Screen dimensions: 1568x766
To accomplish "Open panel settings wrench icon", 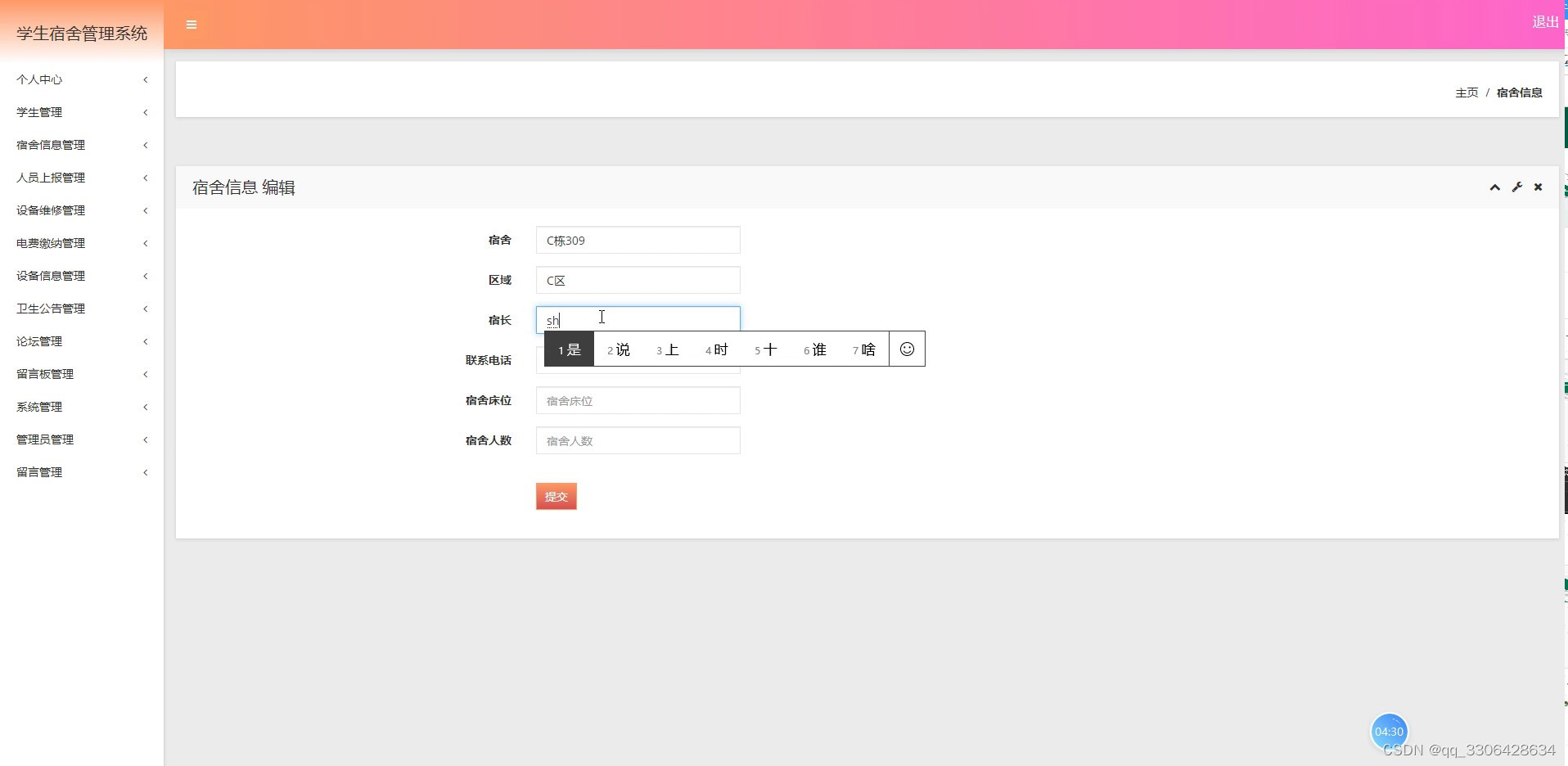I will (1516, 187).
